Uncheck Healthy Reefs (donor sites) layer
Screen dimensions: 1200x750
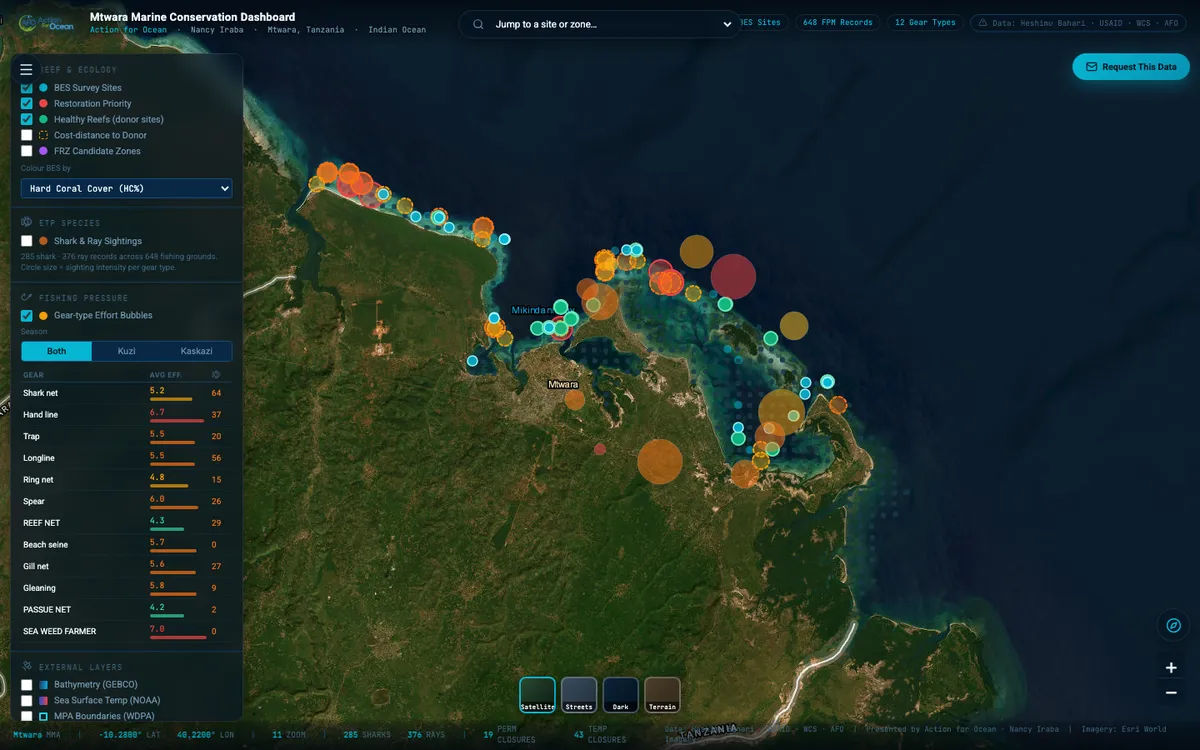coord(27,119)
